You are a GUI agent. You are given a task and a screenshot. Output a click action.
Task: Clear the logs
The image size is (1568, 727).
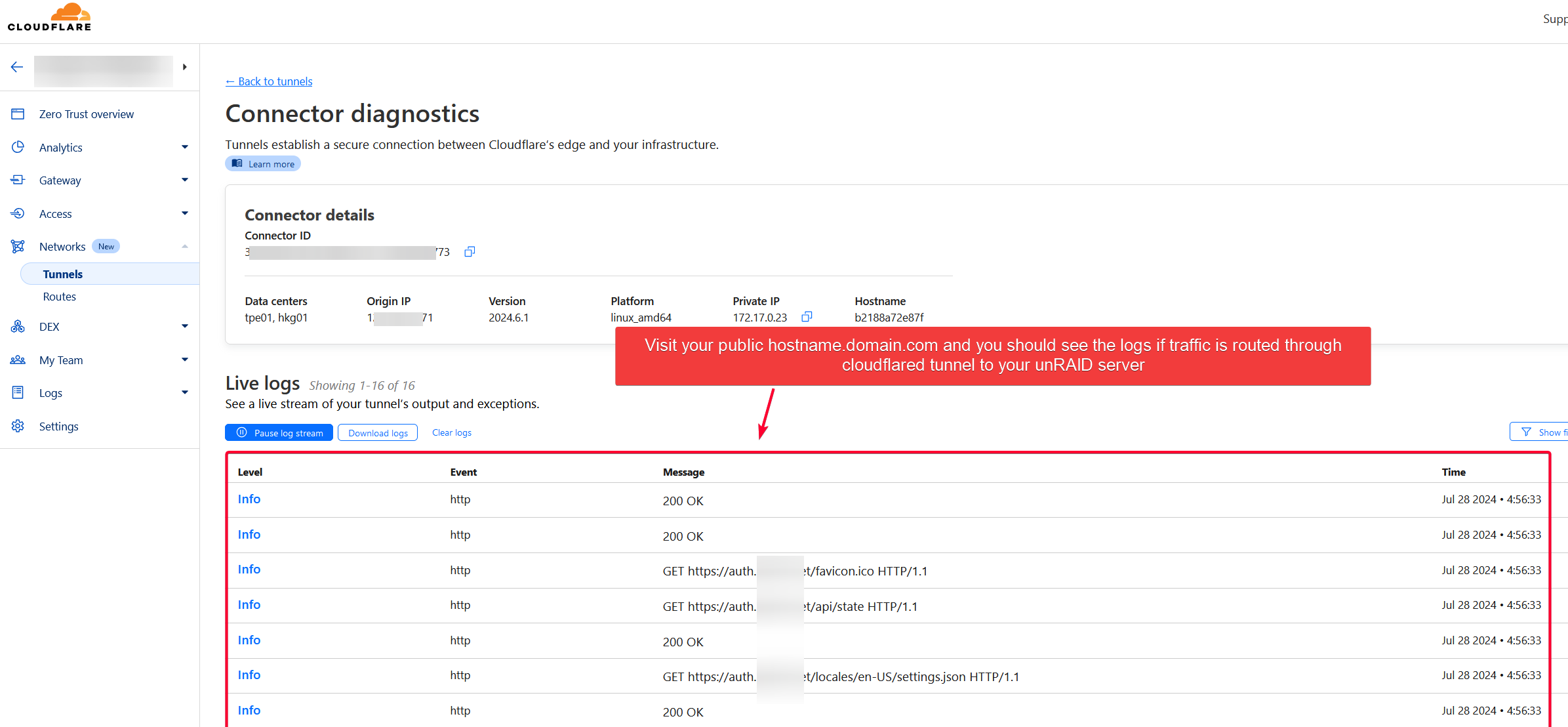pyautogui.click(x=452, y=432)
